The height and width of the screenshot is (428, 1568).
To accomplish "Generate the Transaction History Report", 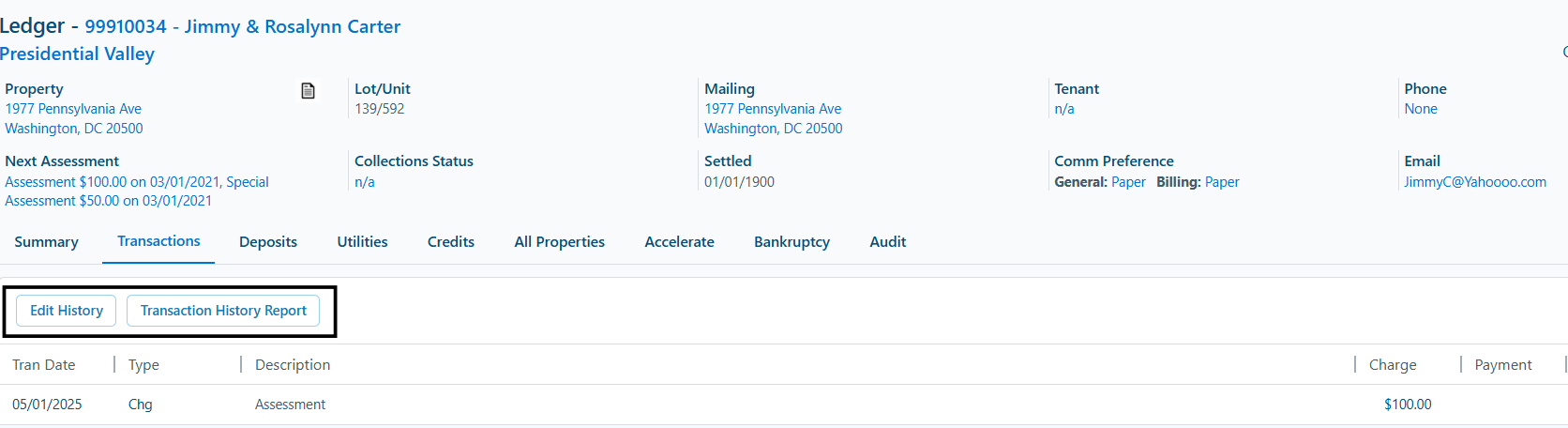I will tap(223, 311).
